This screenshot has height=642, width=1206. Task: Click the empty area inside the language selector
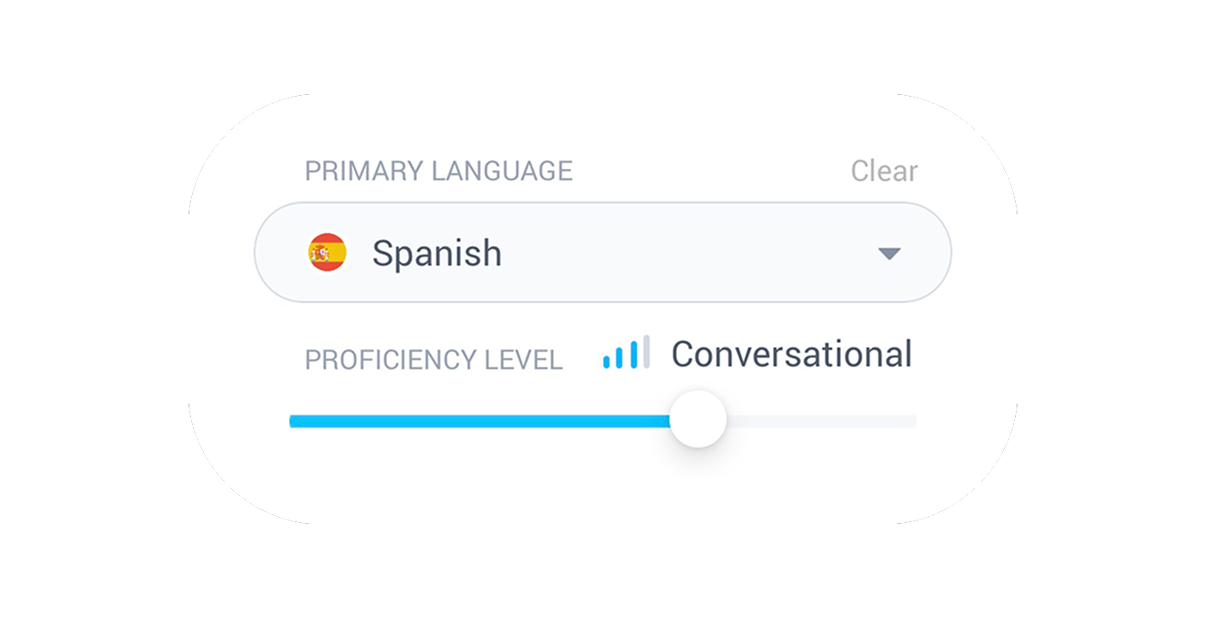[690, 253]
